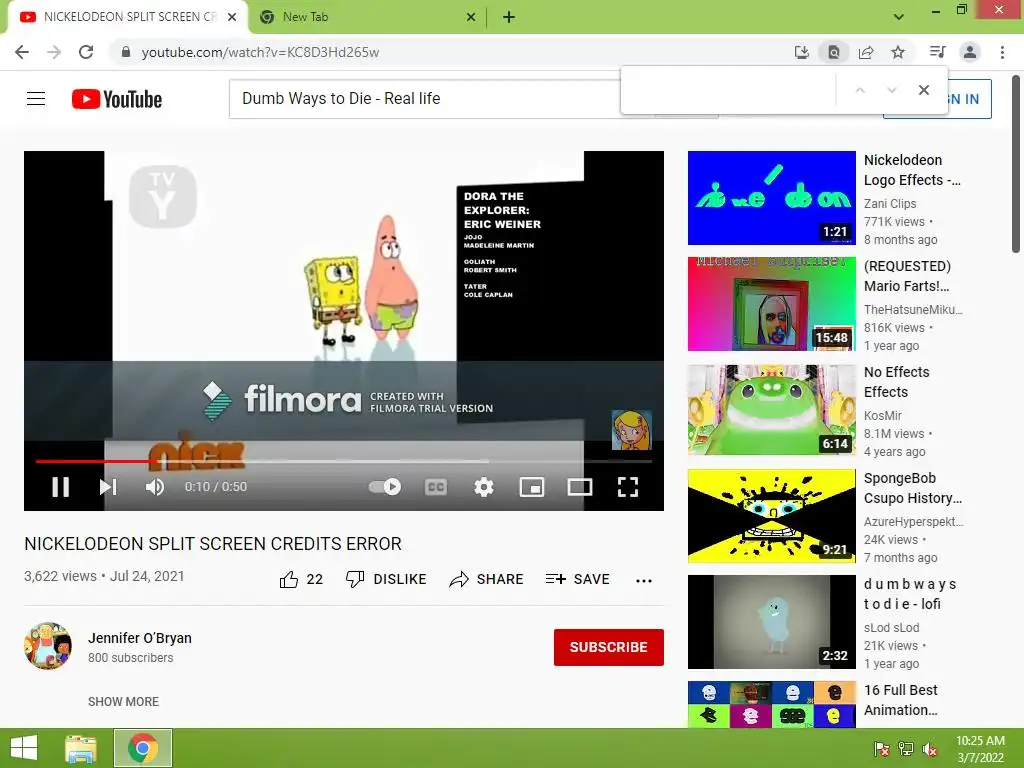1024x768 pixels.
Task: Enable miniplayer mode
Action: (x=532, y=487)
